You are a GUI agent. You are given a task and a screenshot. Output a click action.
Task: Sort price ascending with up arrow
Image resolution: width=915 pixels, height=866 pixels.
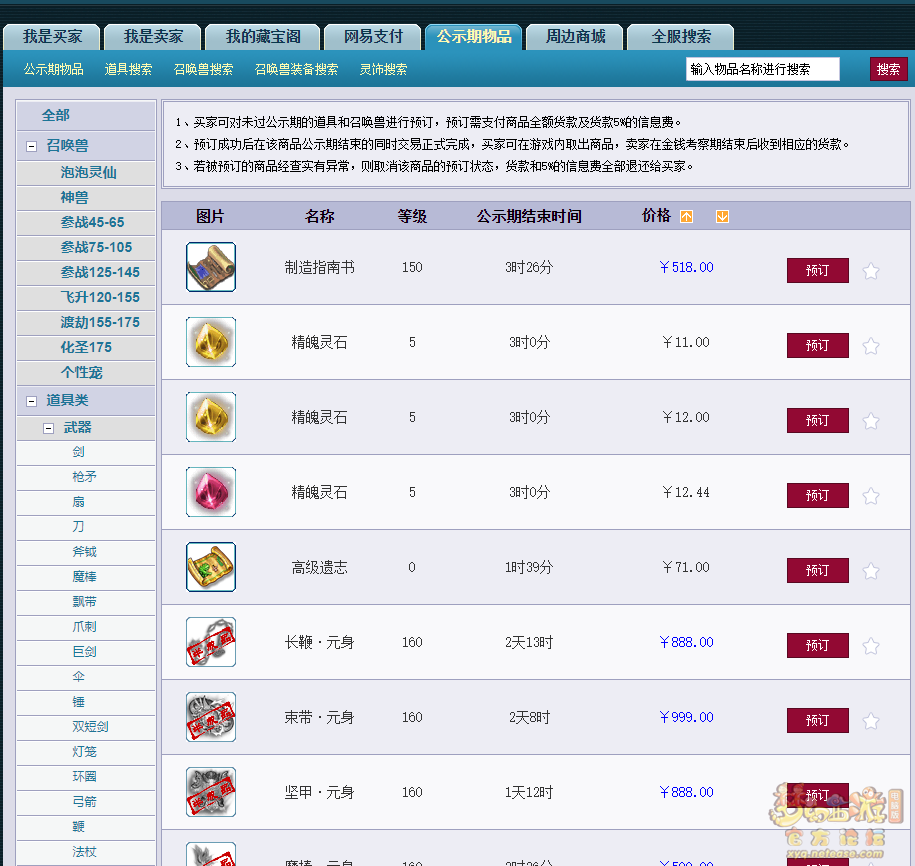point(686,217)
